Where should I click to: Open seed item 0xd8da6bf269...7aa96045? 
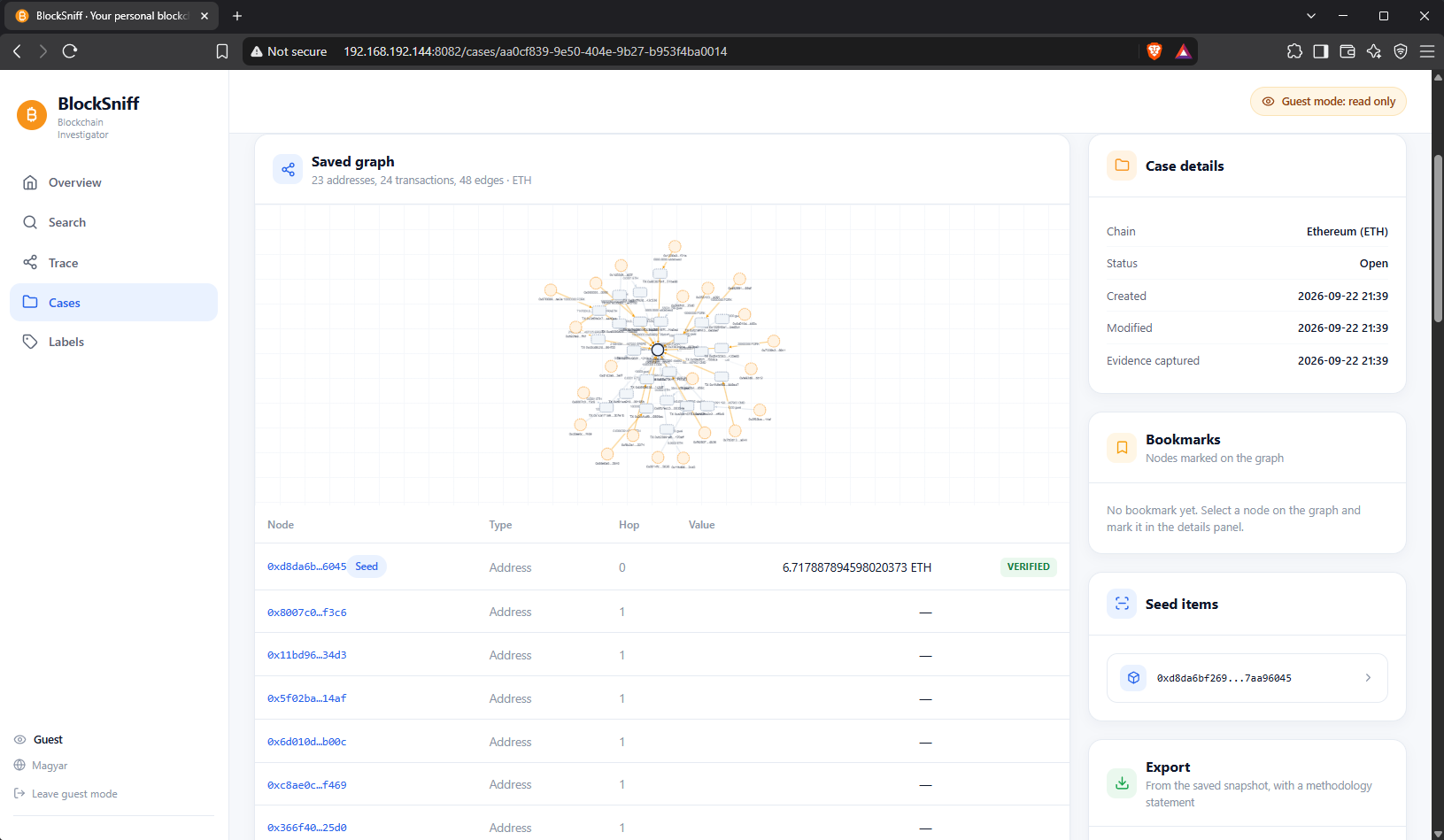pyautogui.click(x=1247, y=678)
